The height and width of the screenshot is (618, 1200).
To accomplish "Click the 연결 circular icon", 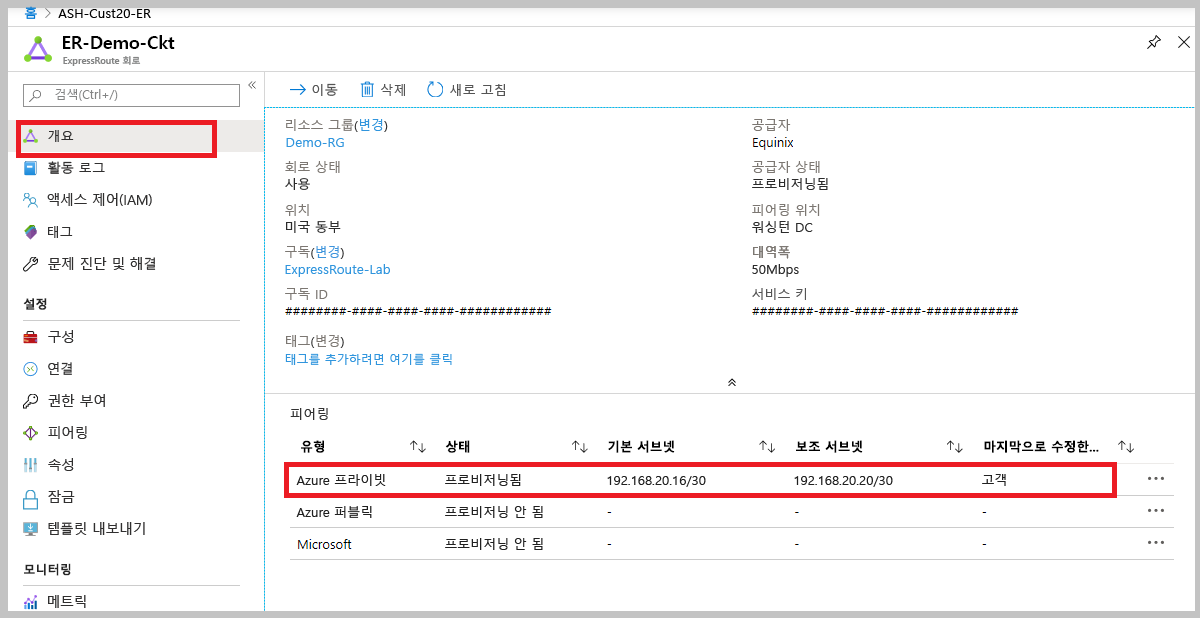I will point(31,368).
